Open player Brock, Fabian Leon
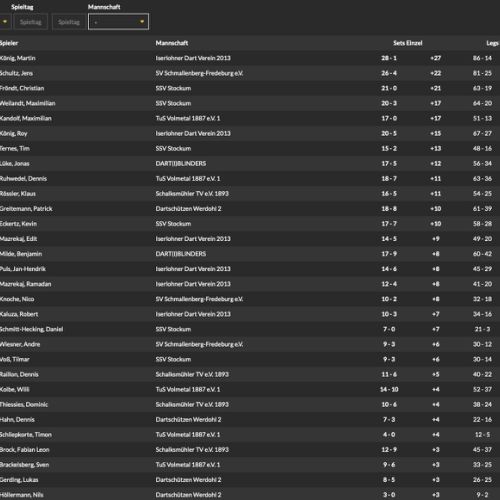Viewport: 500px width, 500px height. pyautogui.click(x=25, y=450)
